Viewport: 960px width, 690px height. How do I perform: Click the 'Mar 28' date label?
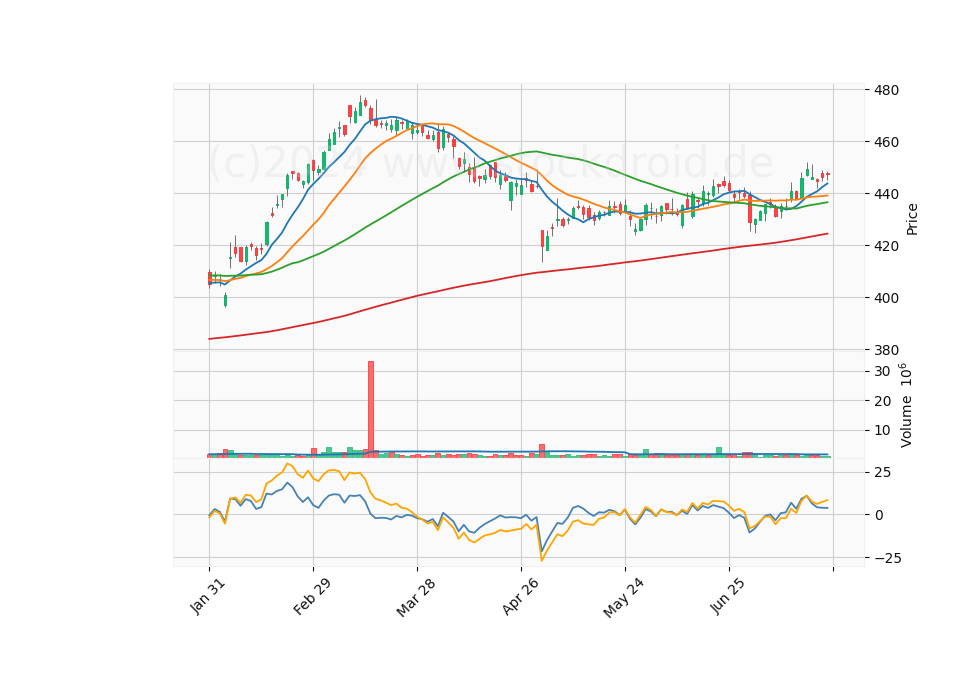tap(416, 596)
